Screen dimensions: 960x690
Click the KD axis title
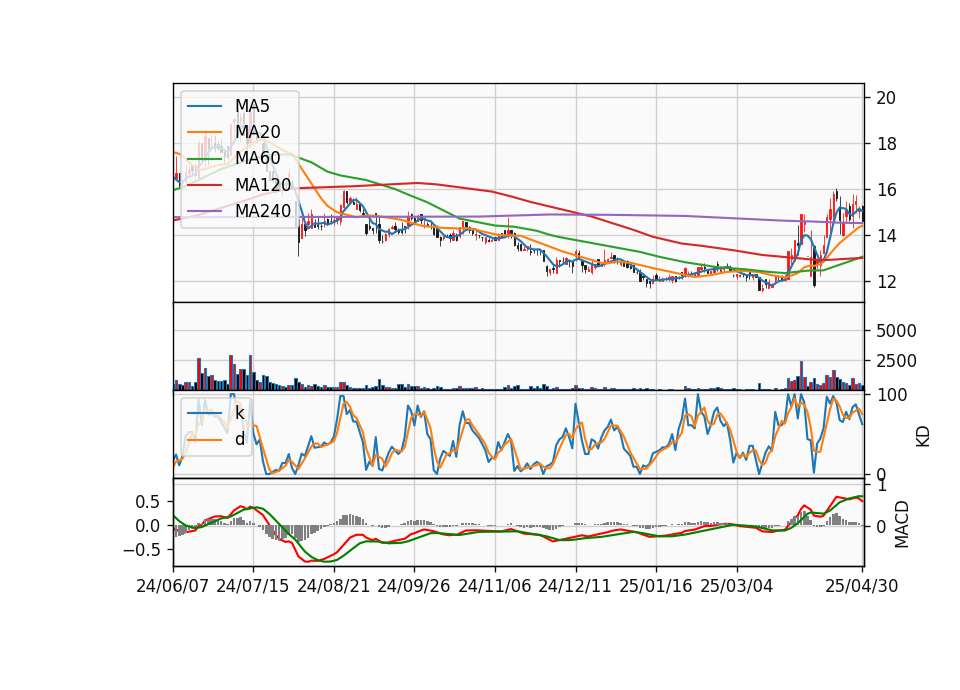point(923,436)
